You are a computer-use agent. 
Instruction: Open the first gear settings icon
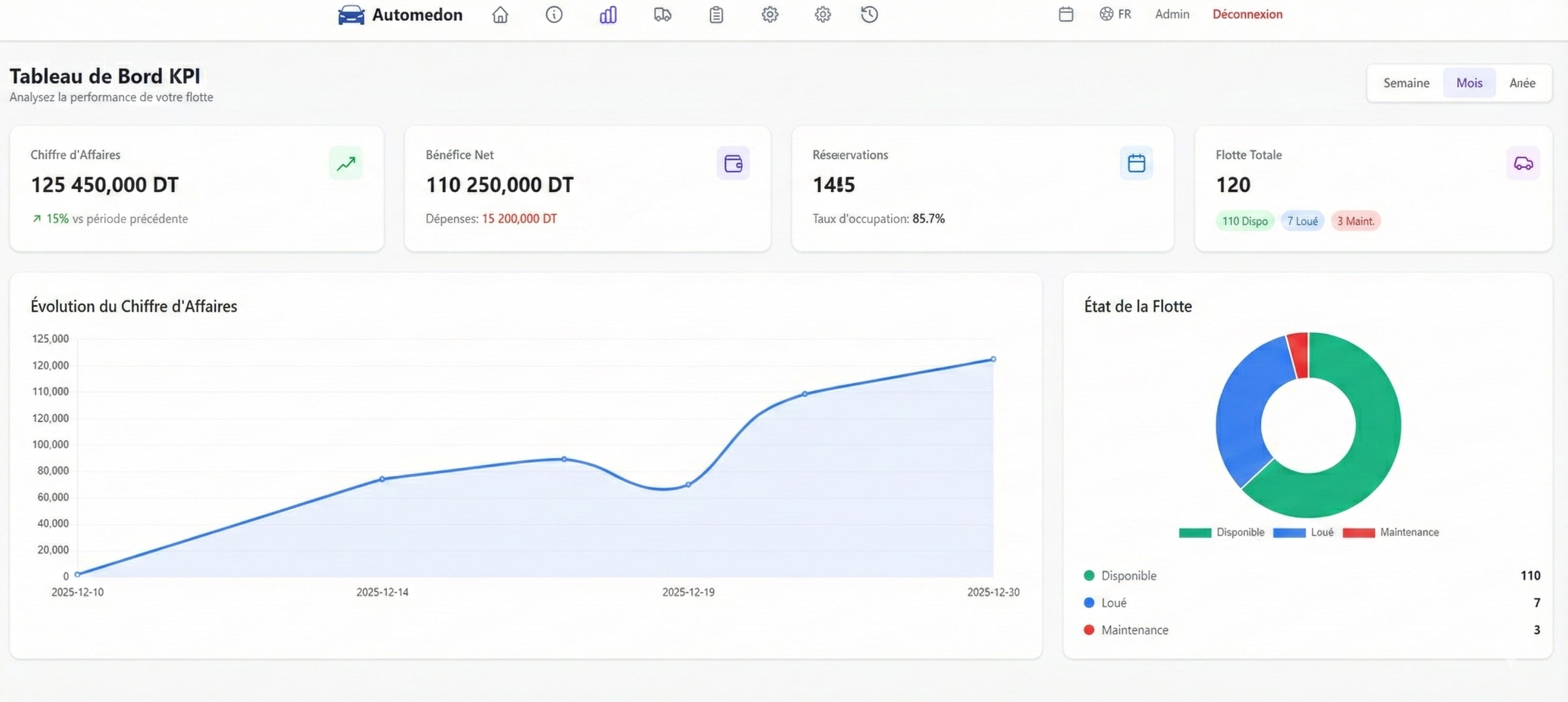[x=769, y=15]
